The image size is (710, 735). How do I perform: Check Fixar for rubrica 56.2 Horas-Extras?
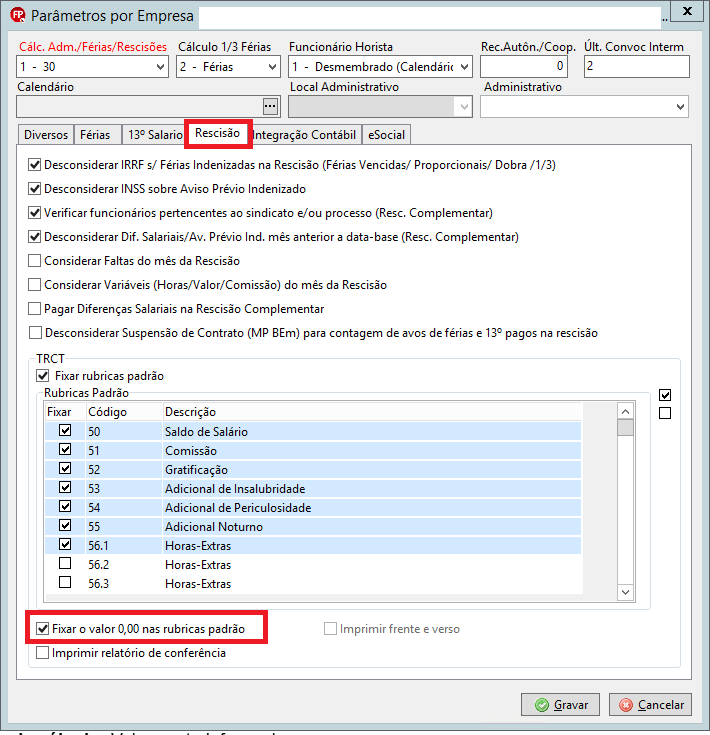65,563
